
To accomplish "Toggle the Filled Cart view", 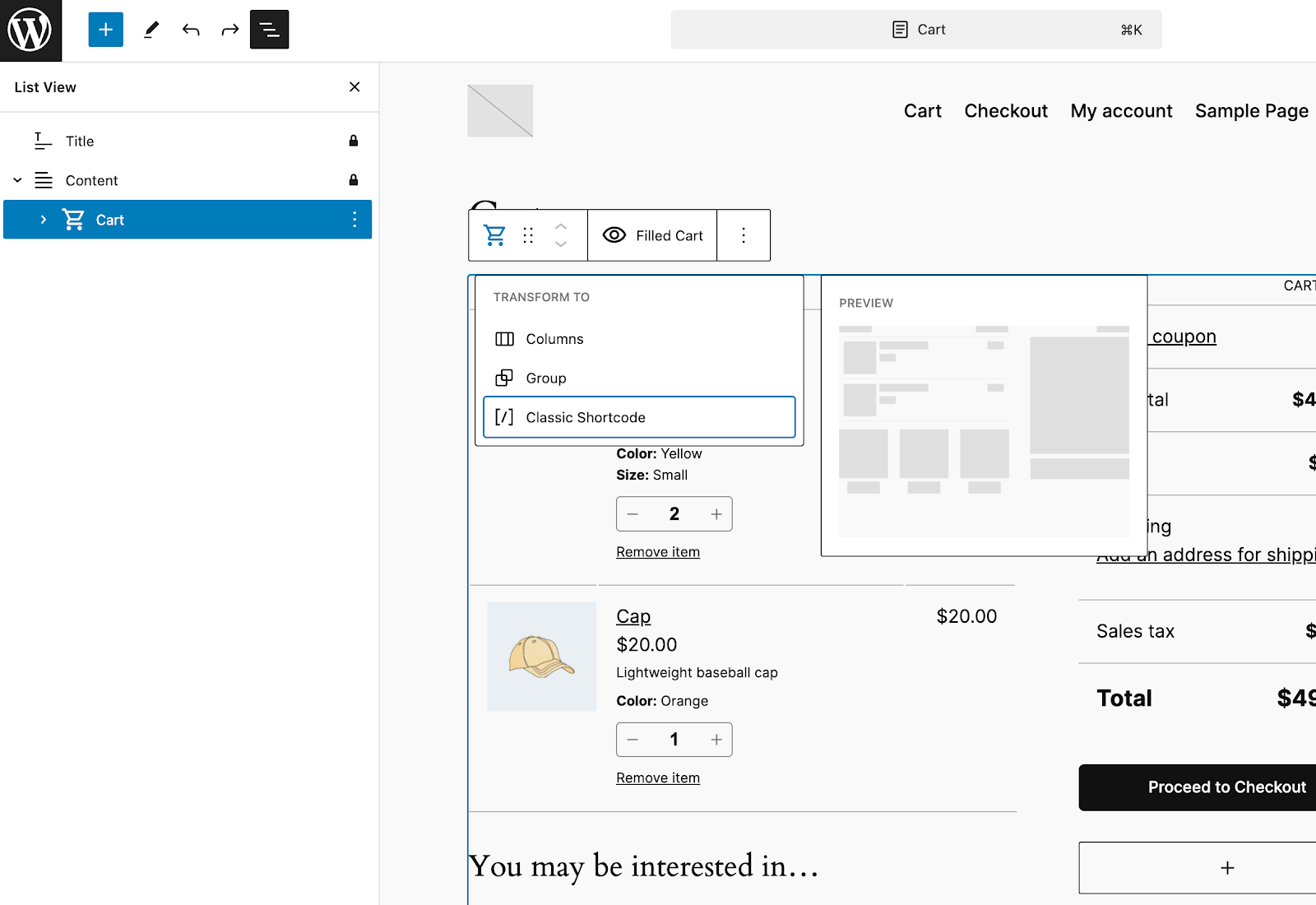I will [652, 235].
